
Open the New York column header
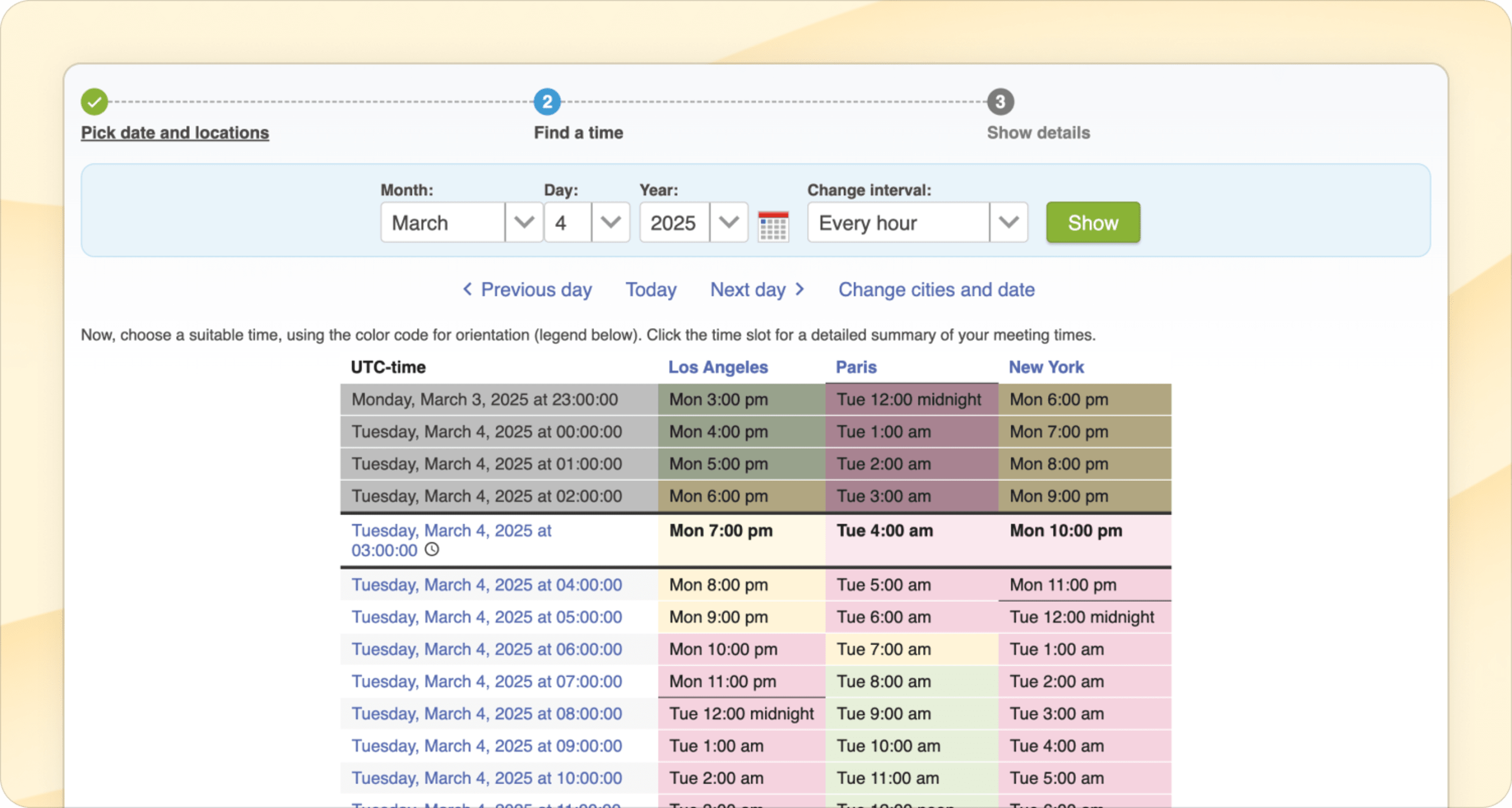coord(1046,367)
